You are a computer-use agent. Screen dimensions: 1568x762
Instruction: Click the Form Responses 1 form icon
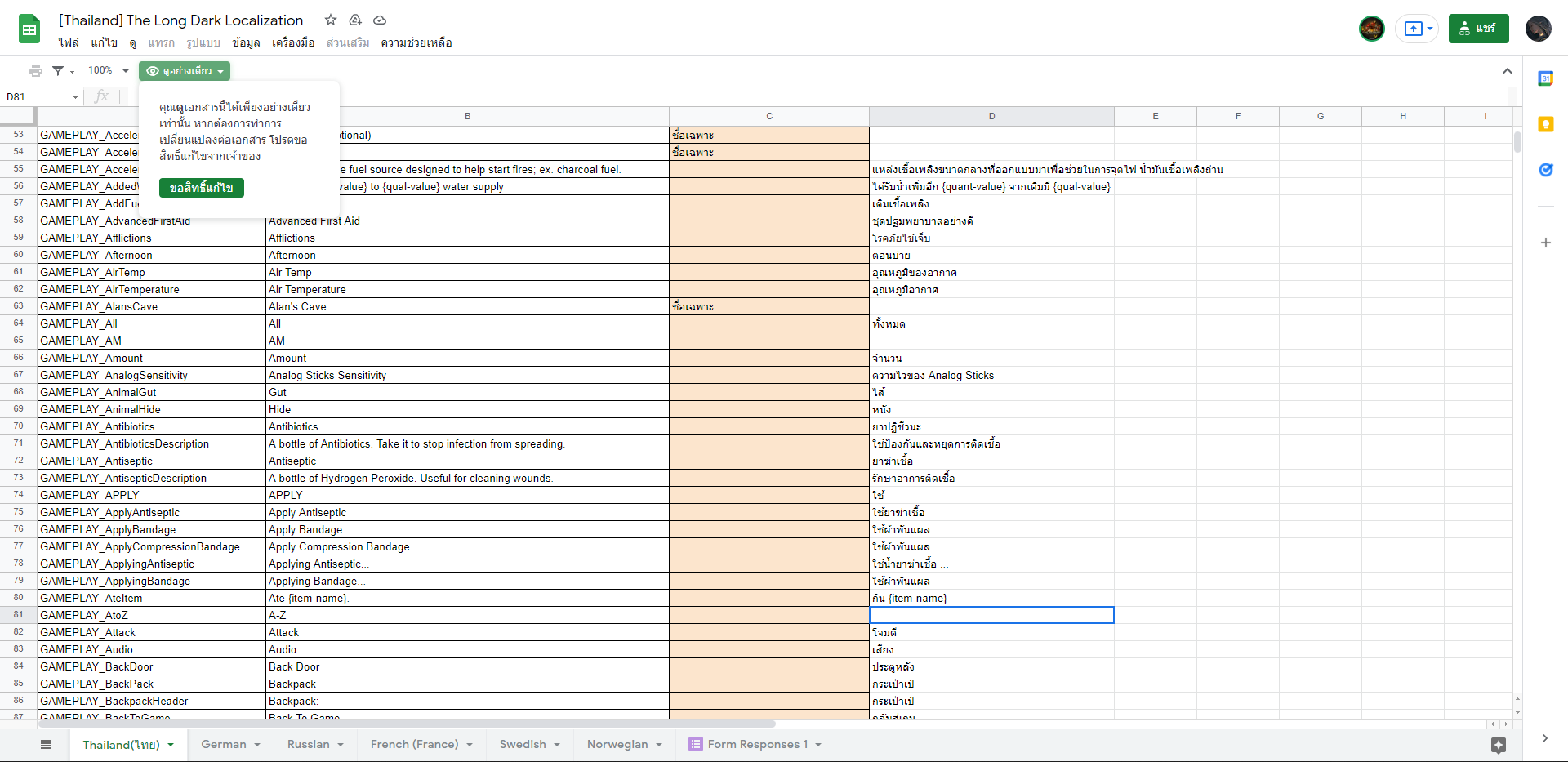[x=696, y=744]
